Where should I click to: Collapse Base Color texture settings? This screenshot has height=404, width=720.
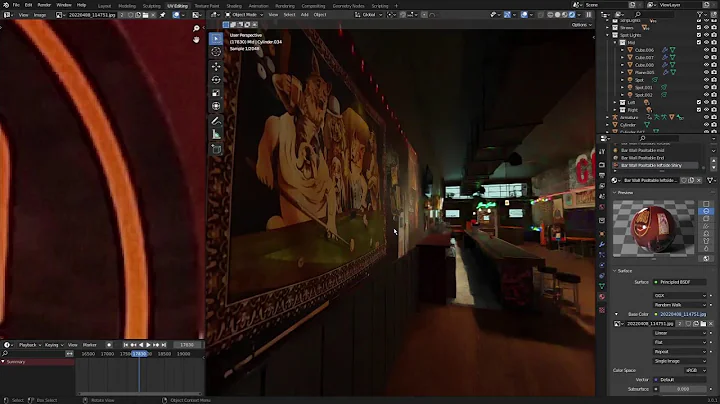pyautogui.click(x=616, y=314)
